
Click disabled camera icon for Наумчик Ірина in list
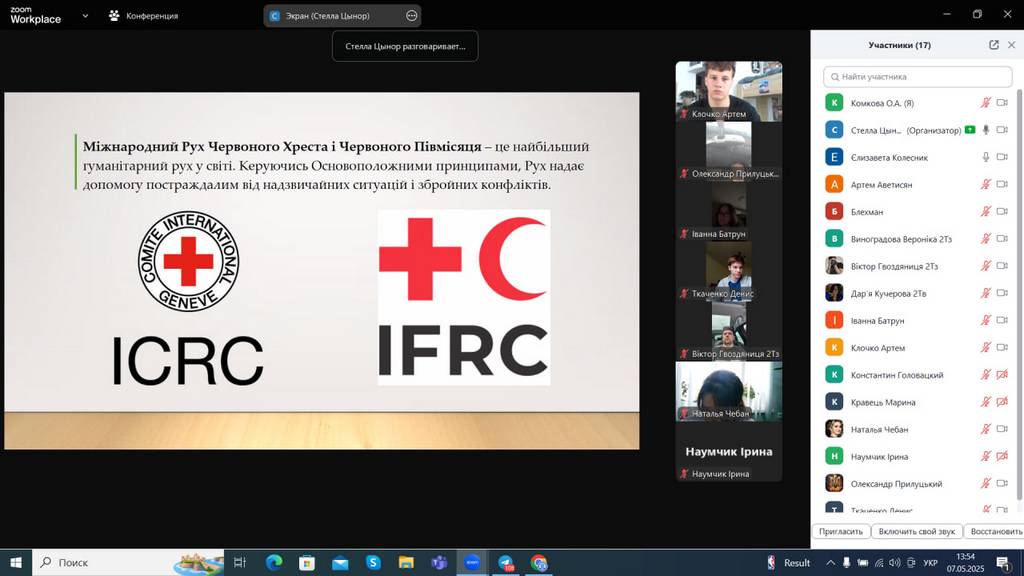click(1002, 456)
